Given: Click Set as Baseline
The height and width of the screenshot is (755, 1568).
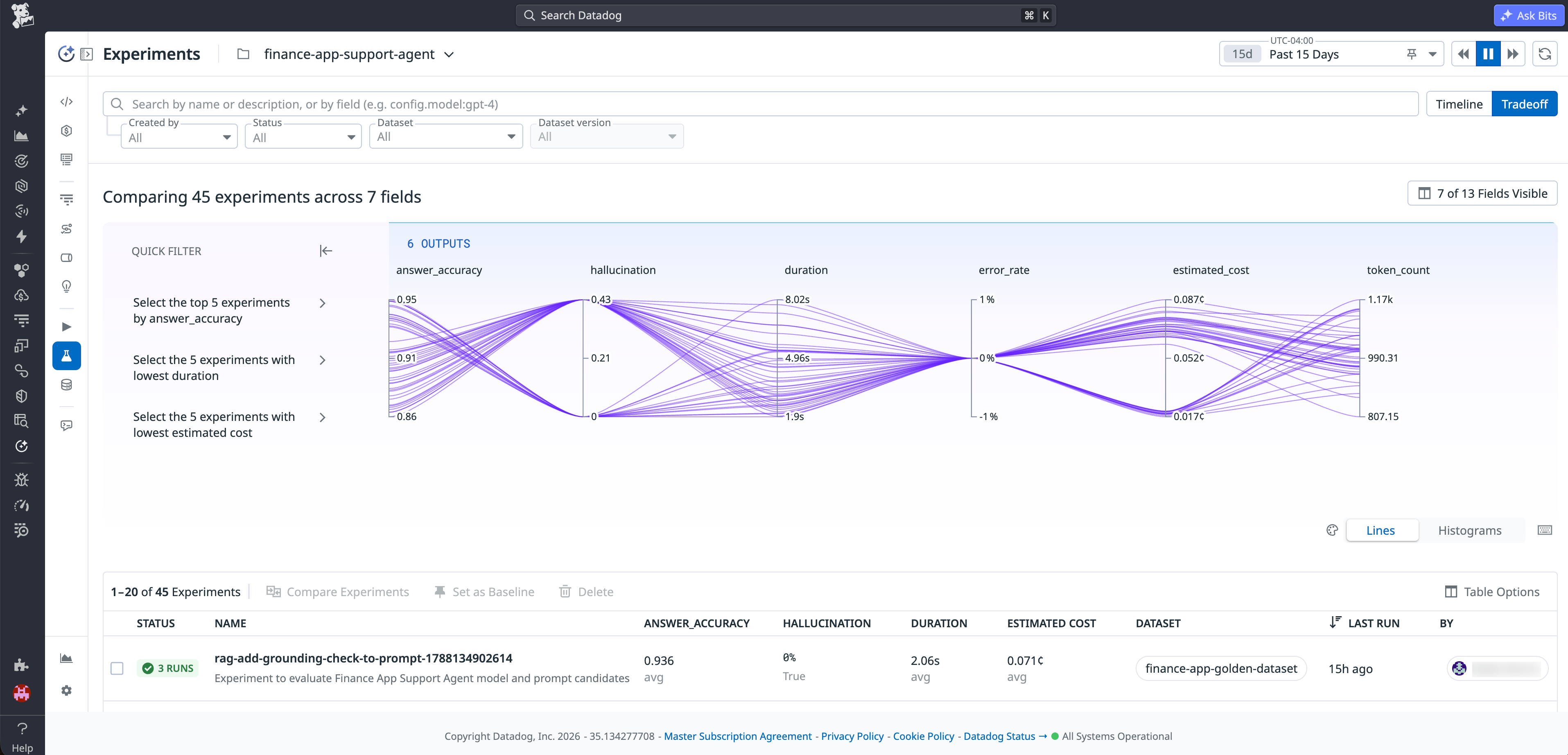Looking at the screenshot, I should 484,592.
